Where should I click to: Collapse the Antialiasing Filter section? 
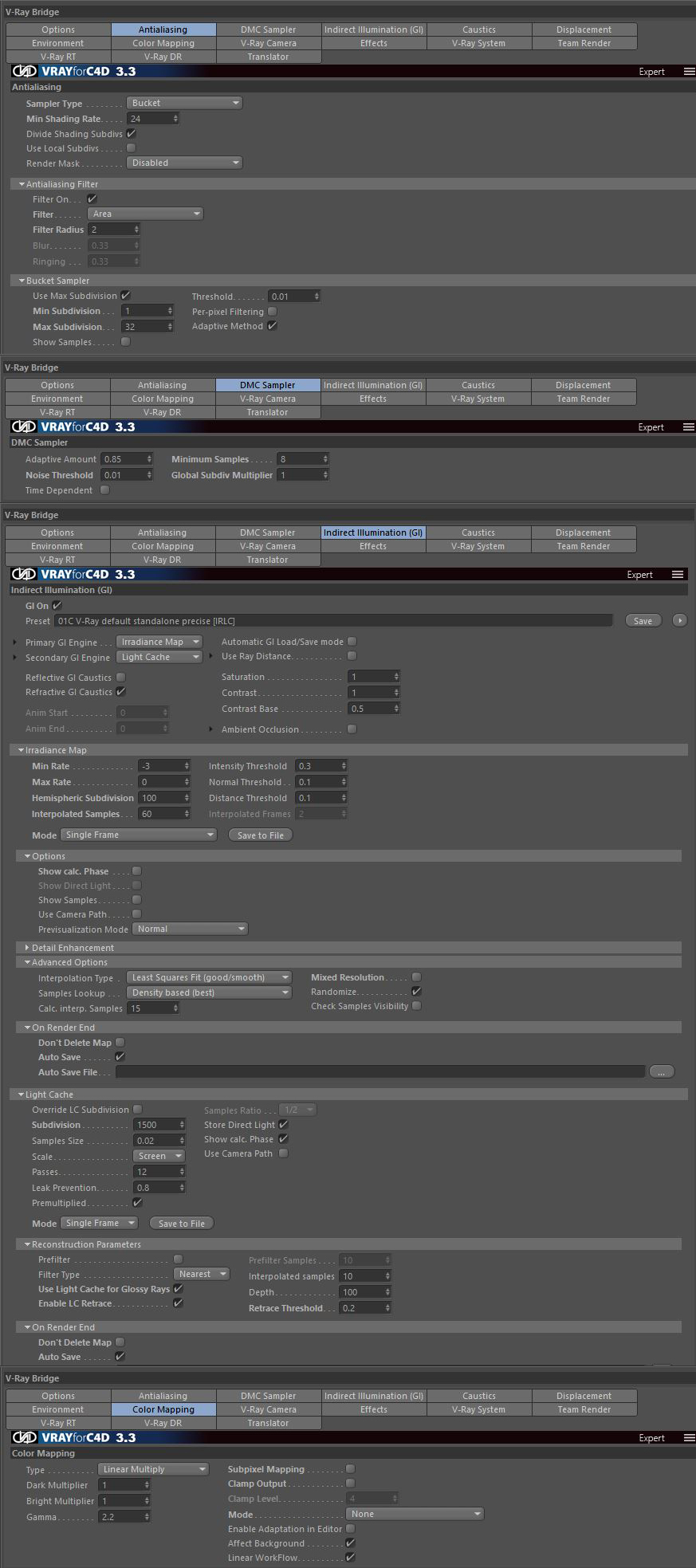(x=22, y=184)
